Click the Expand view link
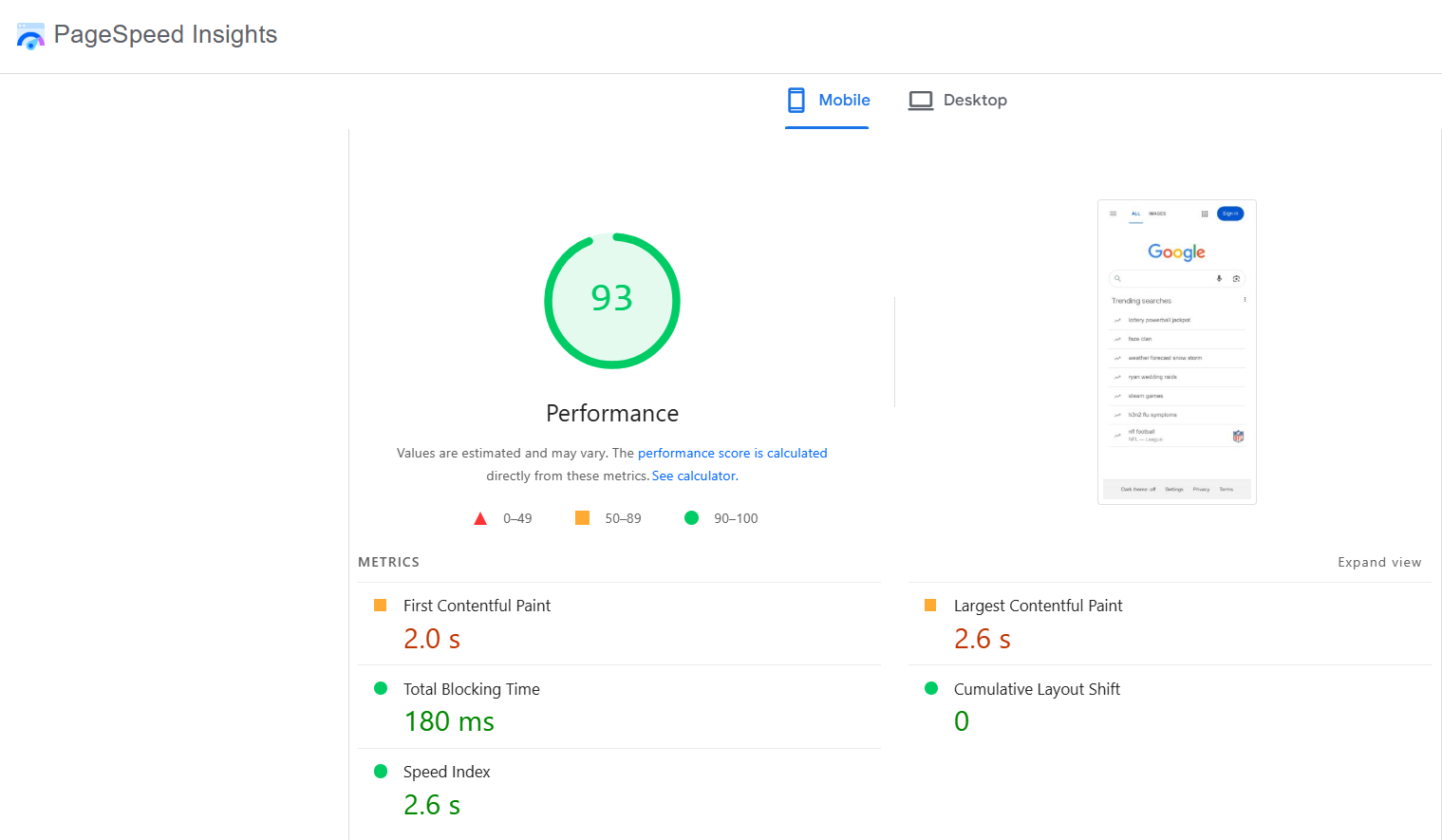The image size is (1442, 840). click(1379, 562)
